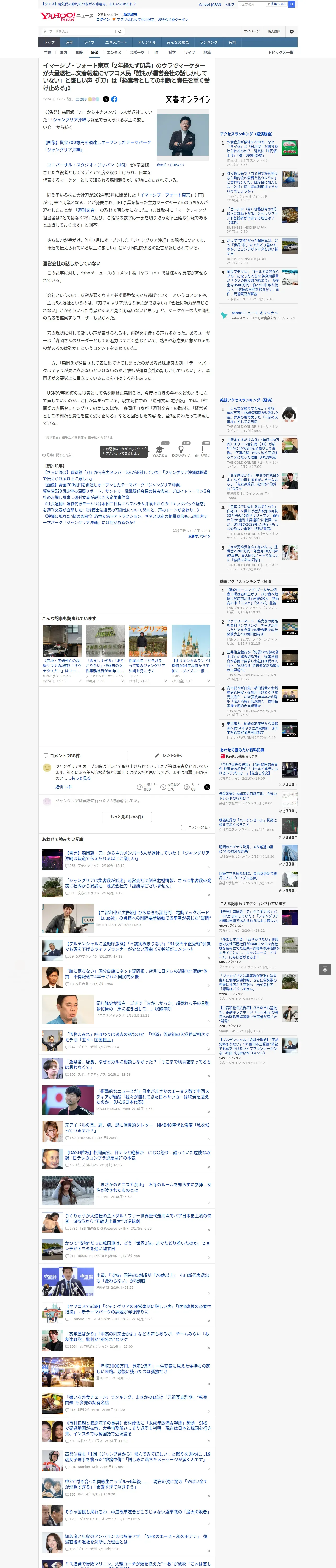Viewport: 336px width, 1568px height.
Task: Share the top comment on X
Action: point(207,787)
